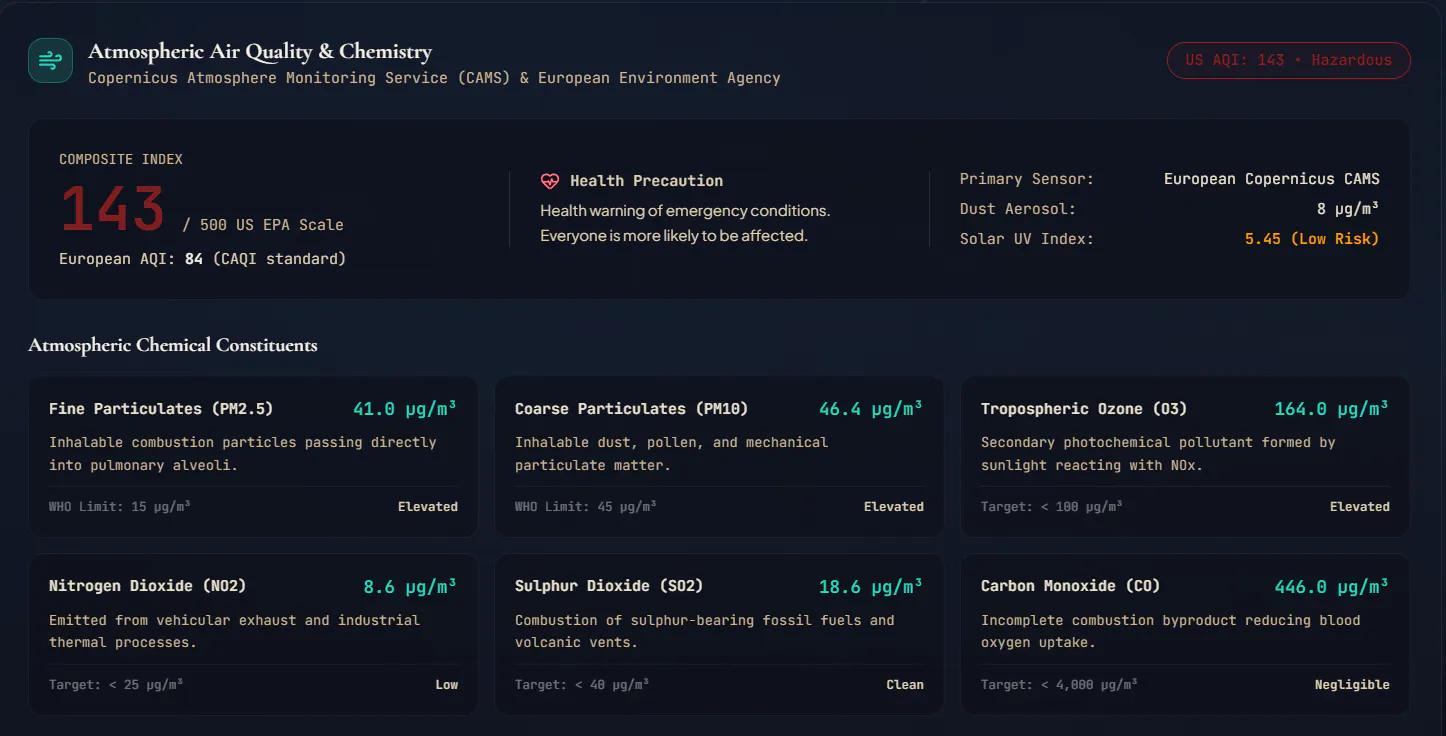The width and height of the screenshot is (1446, 736).
Task: Click the SO2 Target < 40 µg/m³ text
Action: point(582,685)
